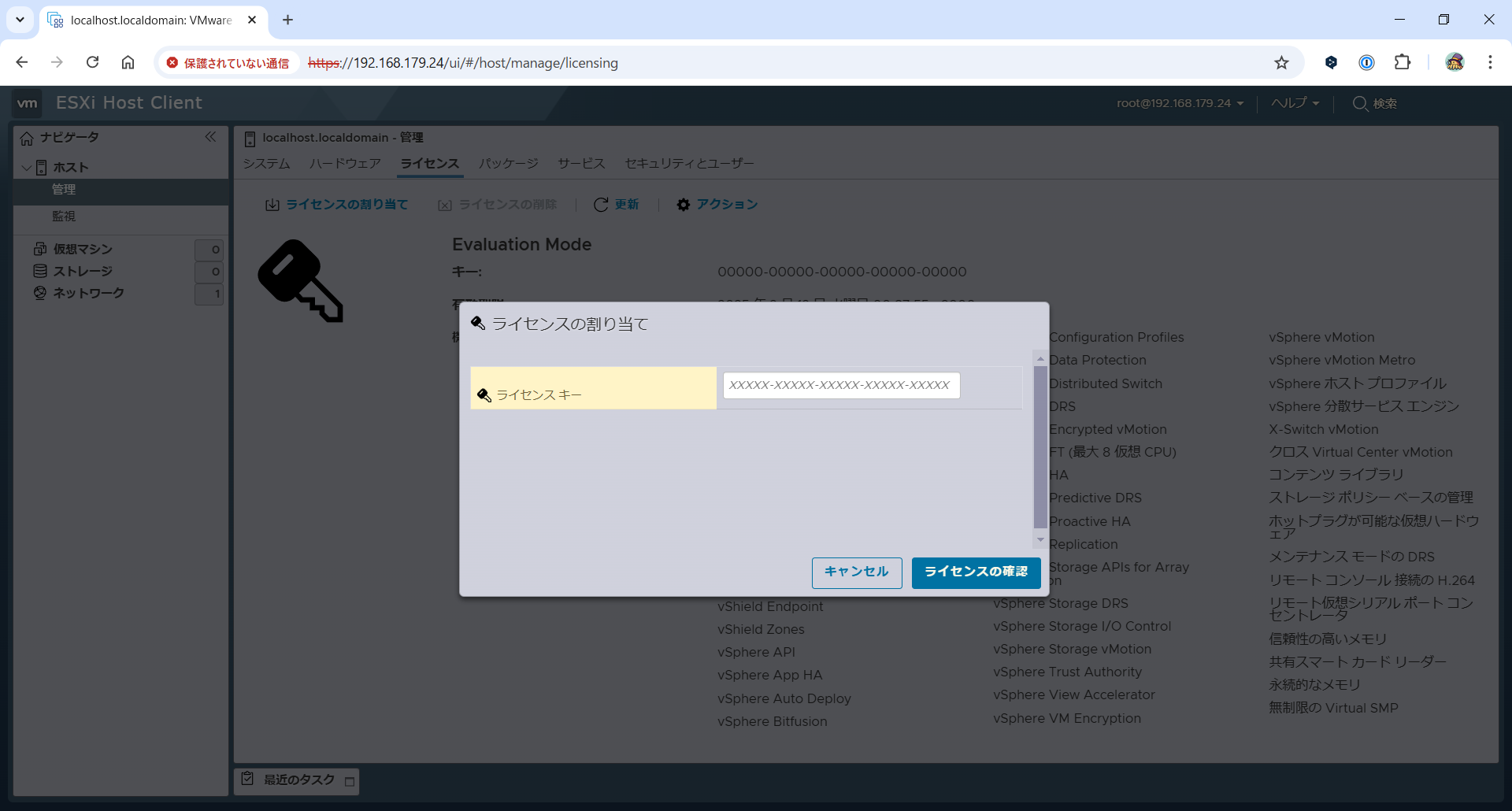Open the browser profile avatar

[x=1455, y=62]
